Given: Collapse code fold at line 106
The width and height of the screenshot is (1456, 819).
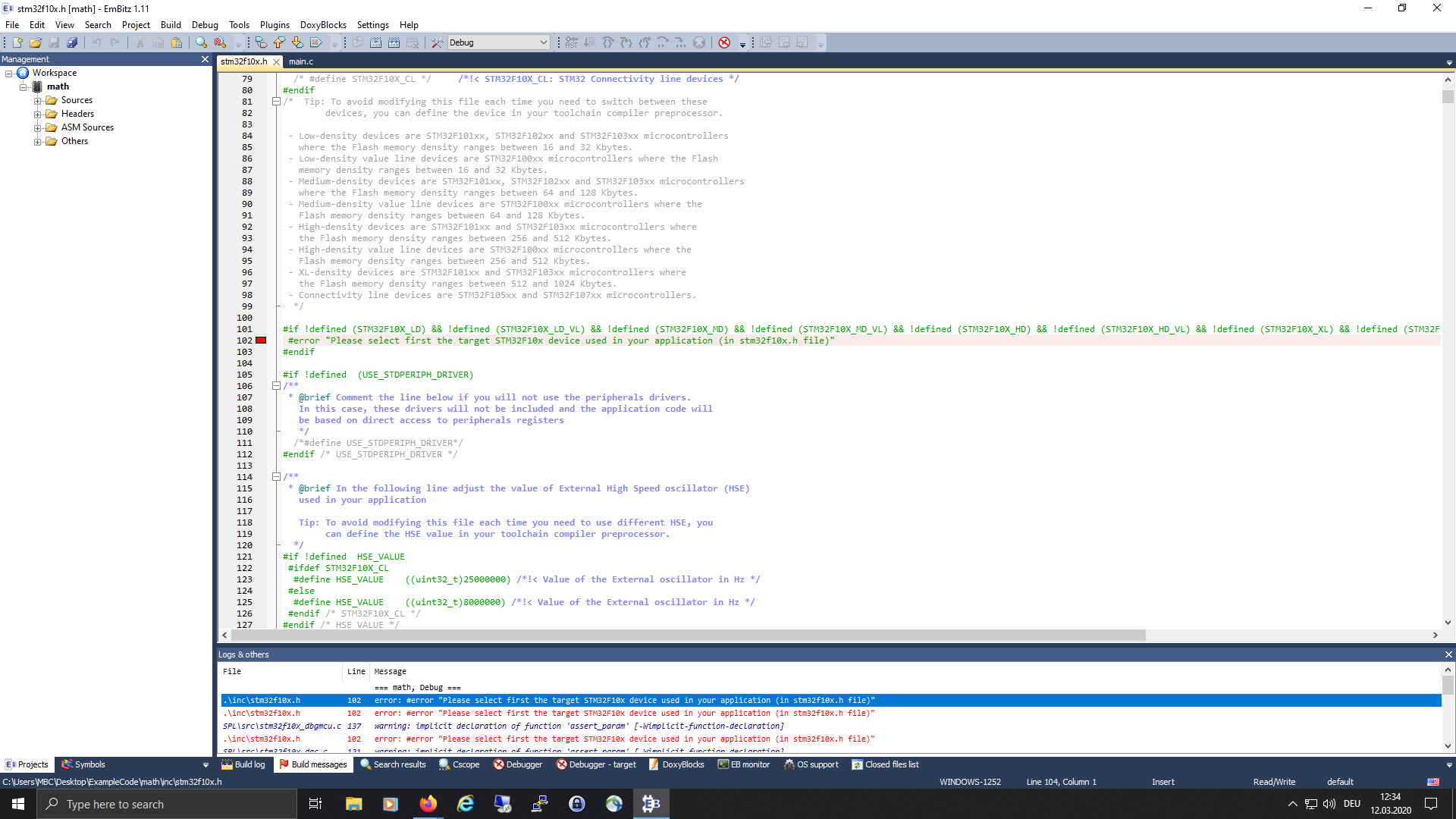Looking at the screenshot, I should click(x=276, y=385).
